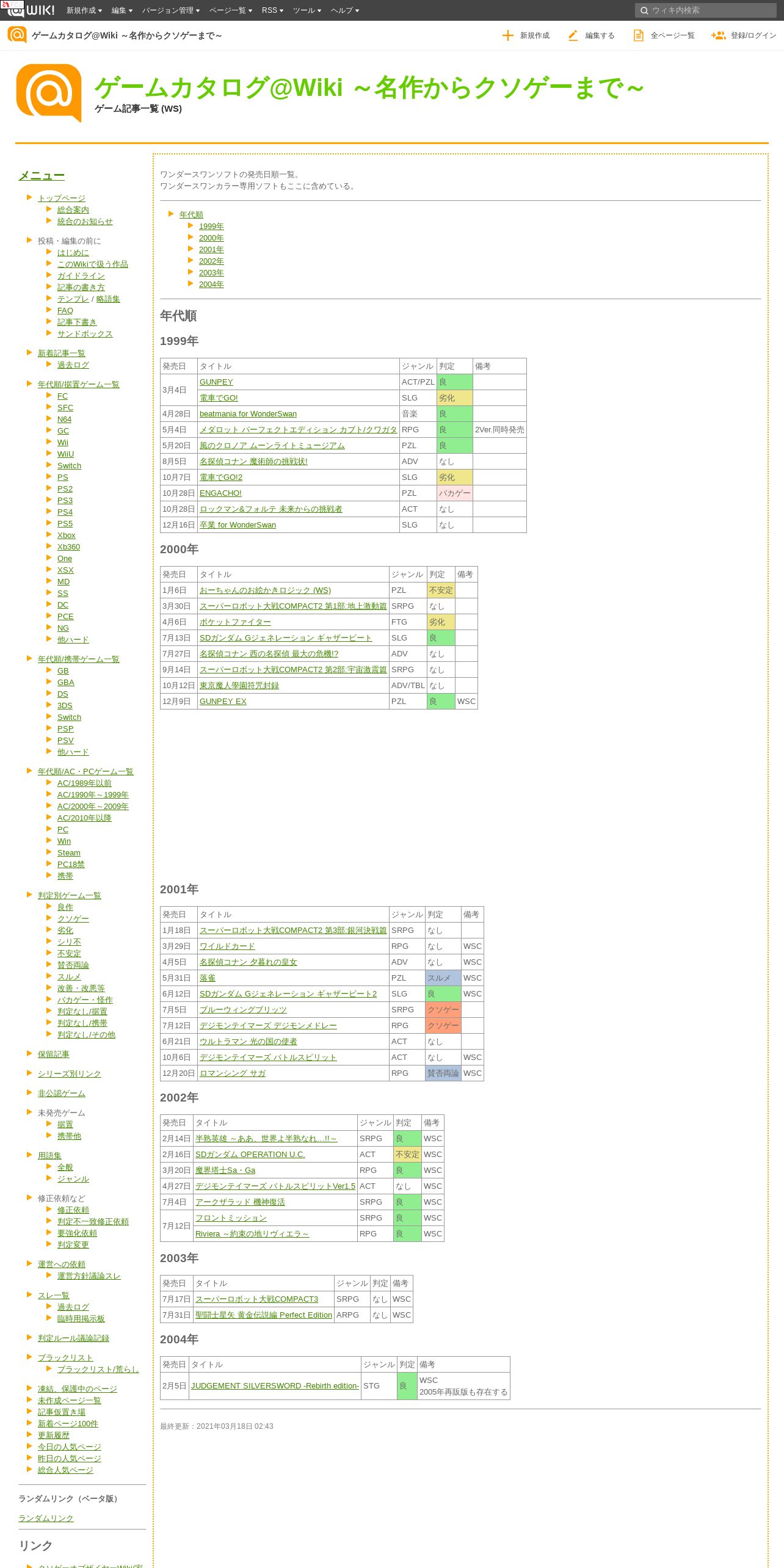Open the 賛否両論 judgment list link

pos(73,965)
